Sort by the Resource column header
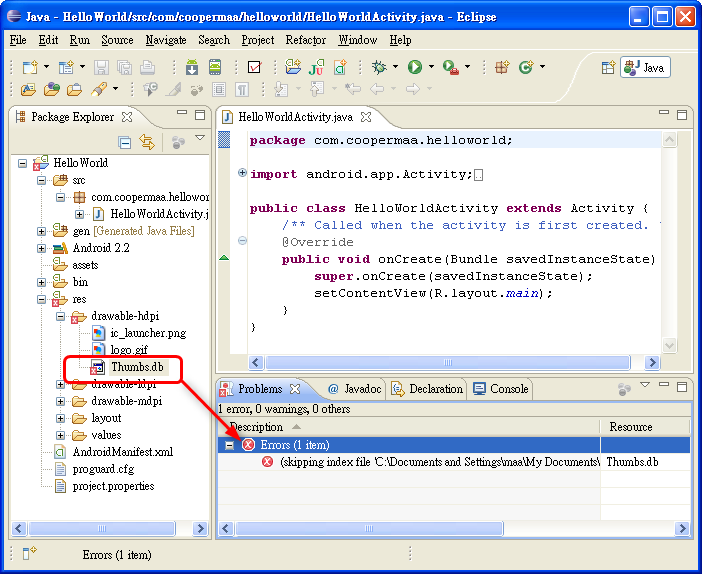702x574 pixels. click(x=645, y=427)
